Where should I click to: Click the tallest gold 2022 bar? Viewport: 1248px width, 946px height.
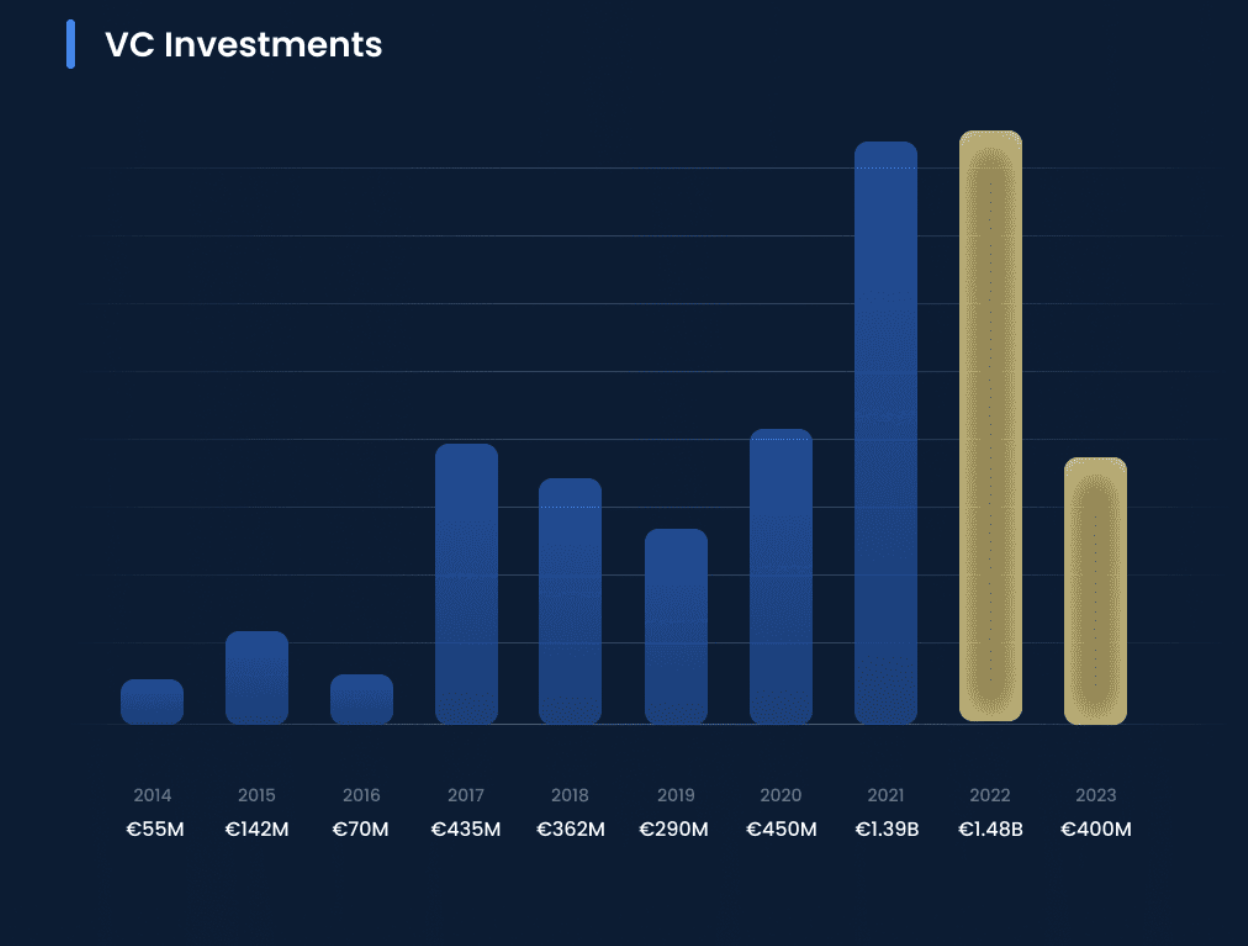990,426
